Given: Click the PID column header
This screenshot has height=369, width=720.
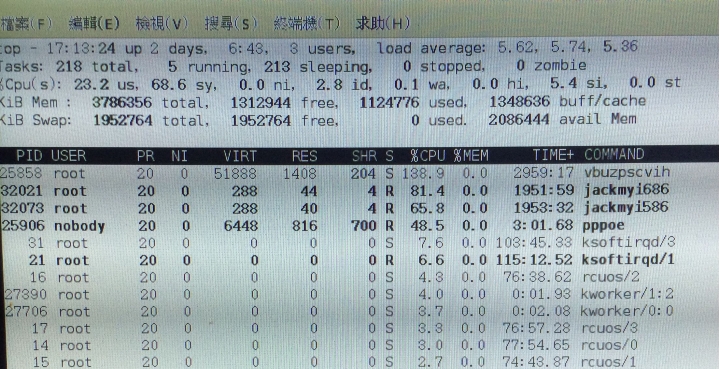Looking at the screenshot, I should [29, 156].
